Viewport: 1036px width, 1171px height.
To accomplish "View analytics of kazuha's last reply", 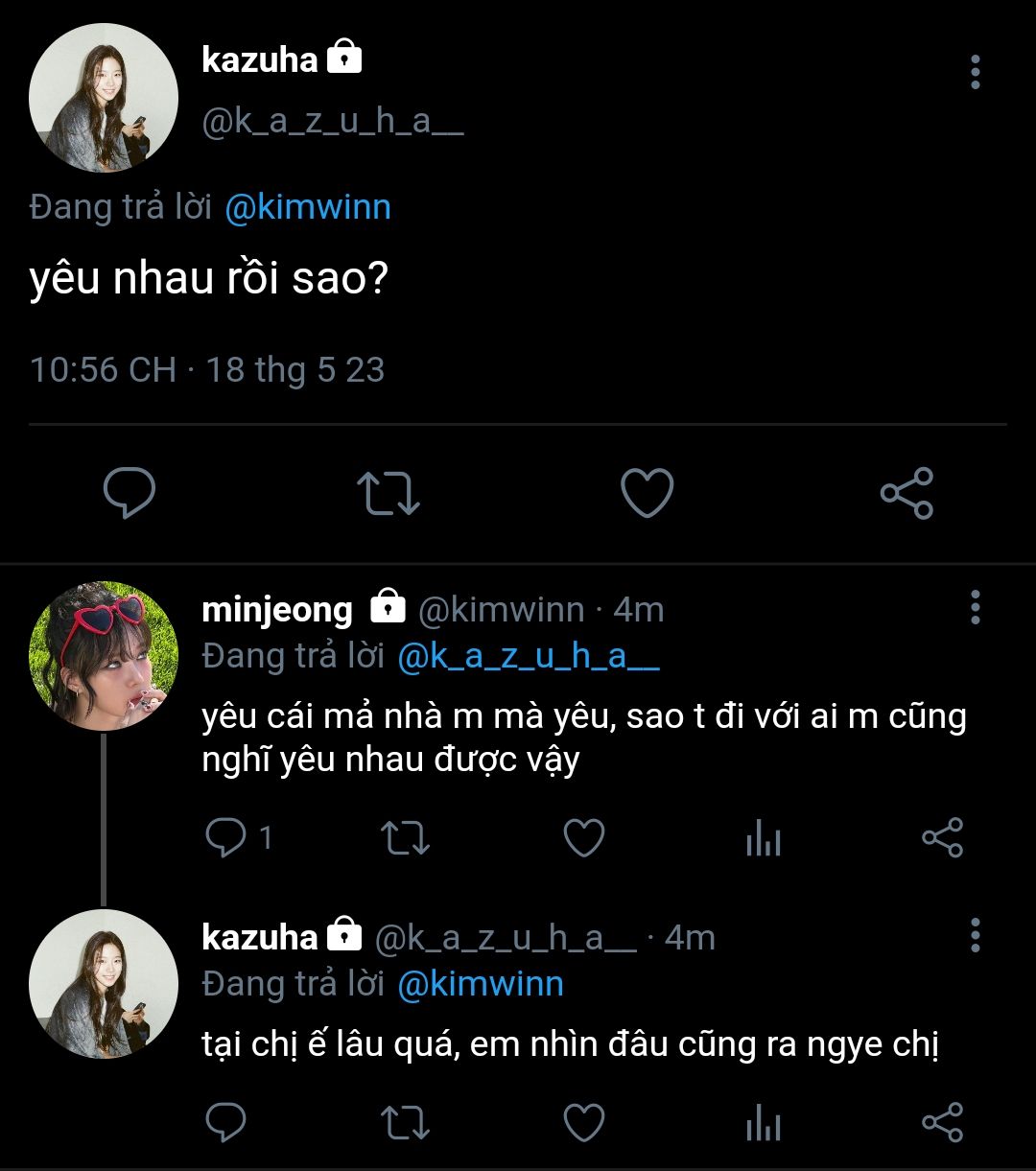I will tap(763, 1122).
